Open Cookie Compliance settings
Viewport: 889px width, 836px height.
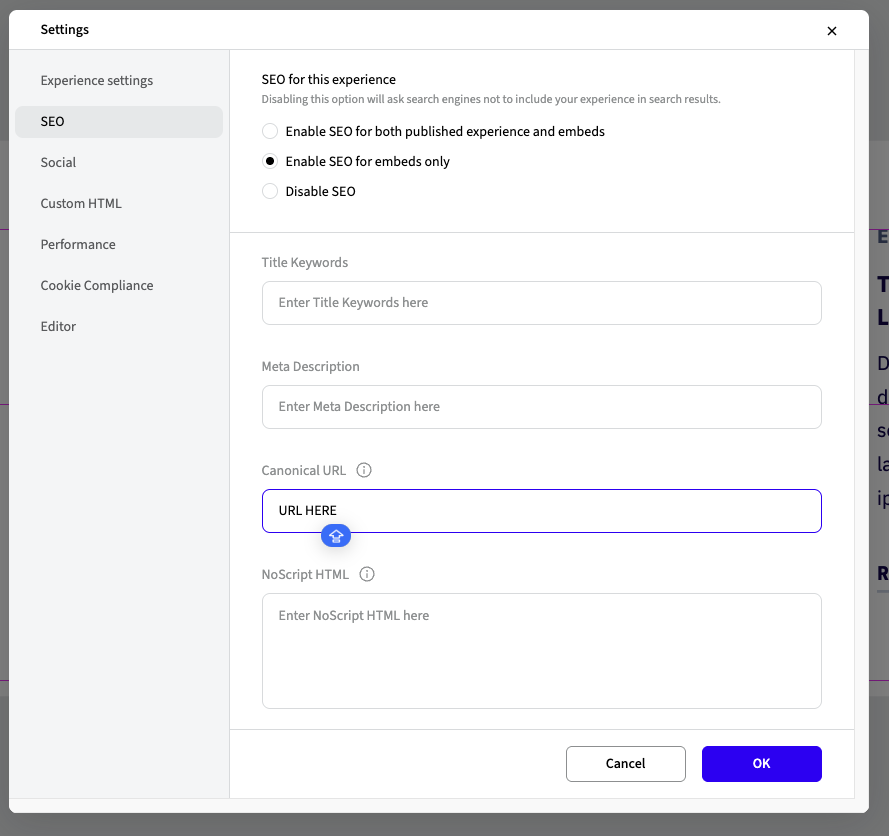tap(97, 285)
